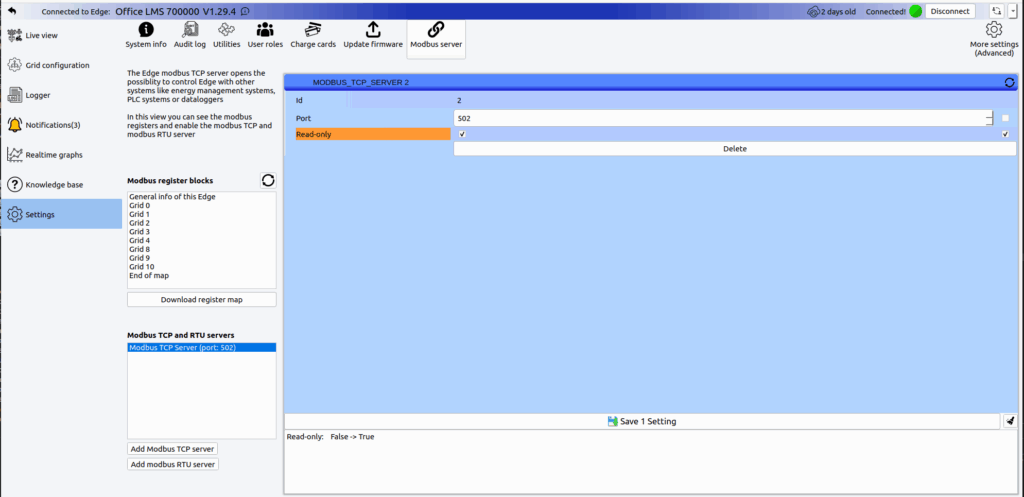Open Utilities section
This screenshot has width=1024, height=497.
tap(227, 35)
